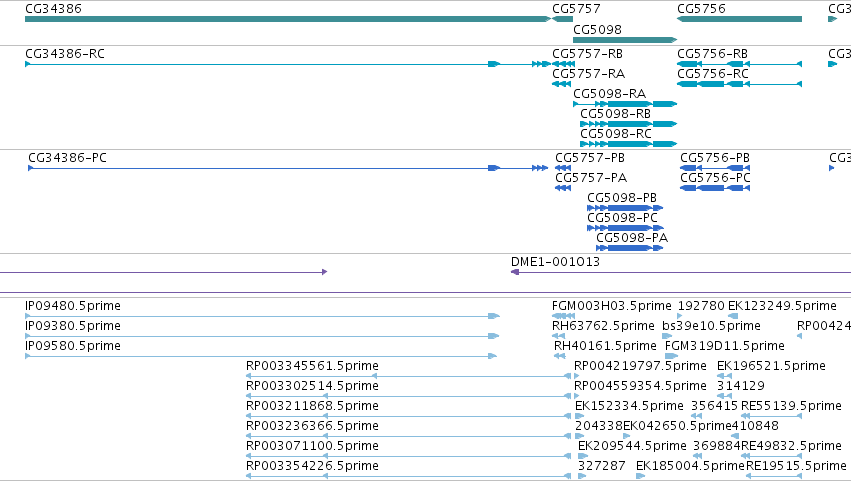The width and height of the screenshot is (851, 481).
Task: Open the CG5757-PA protein label
Action: click(x=591, y=178)
